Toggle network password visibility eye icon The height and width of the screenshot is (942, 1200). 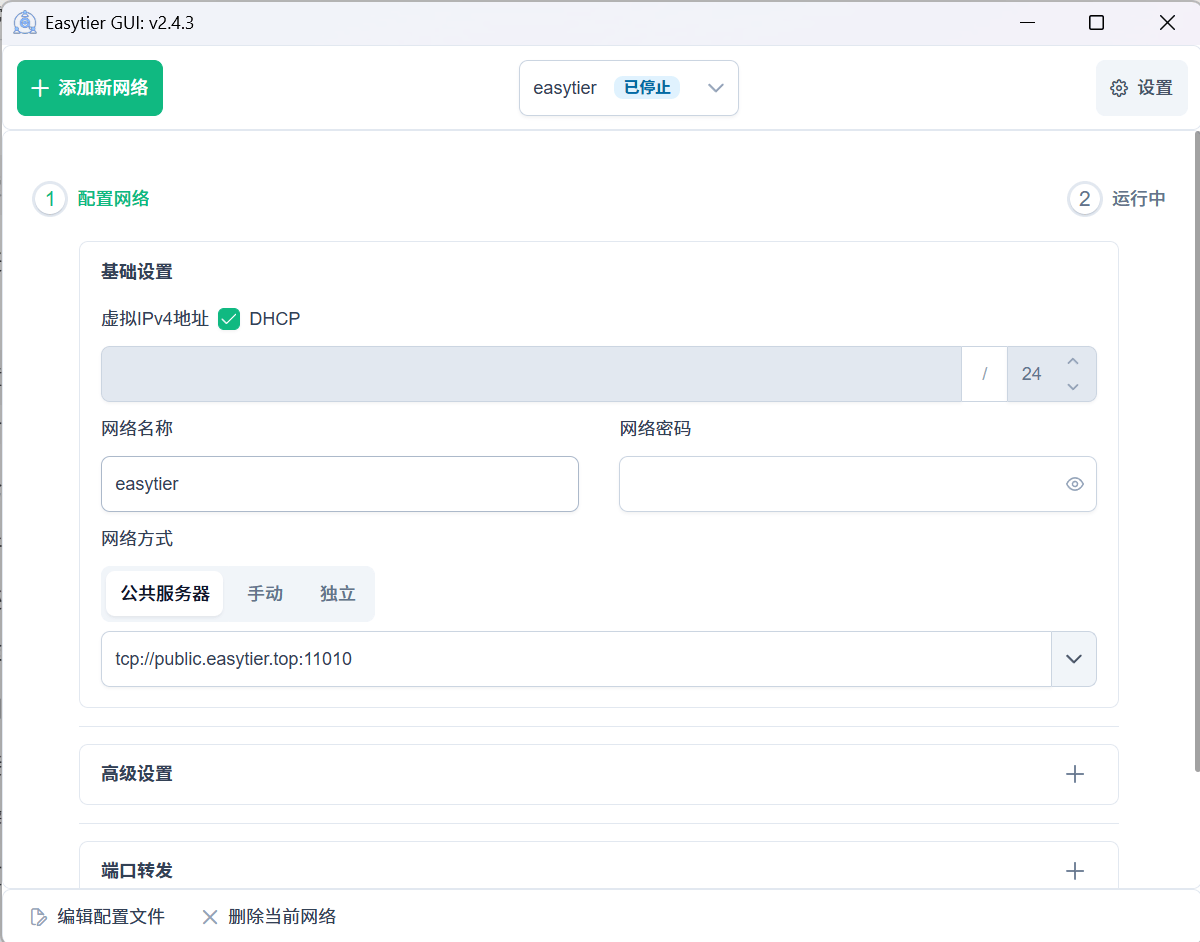(x=1075, y=484)
